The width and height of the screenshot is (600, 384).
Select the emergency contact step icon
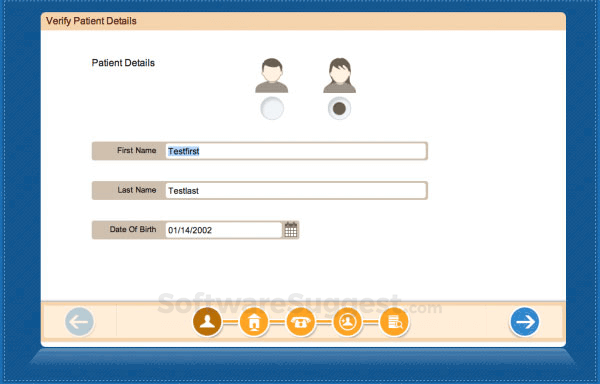coord(347,322)
